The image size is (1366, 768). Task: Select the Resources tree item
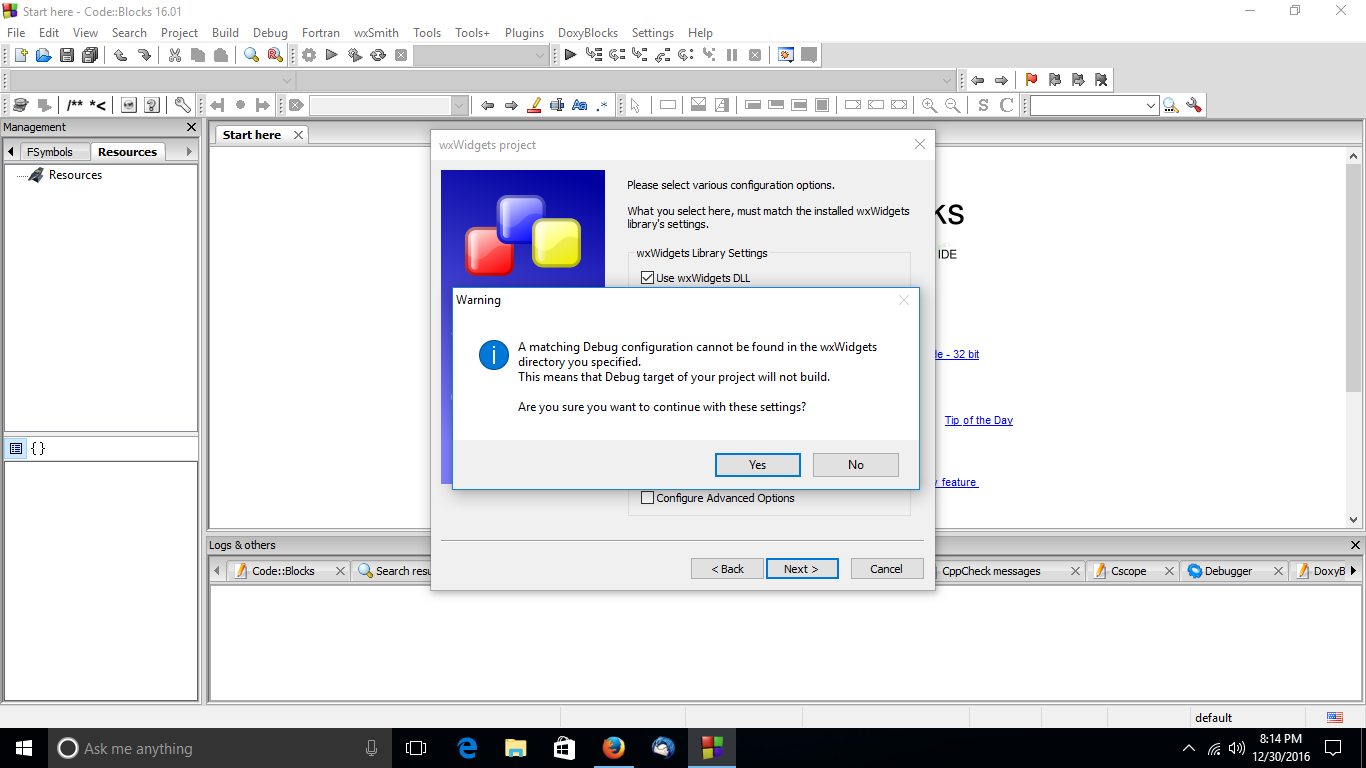(x=75, y=175)
